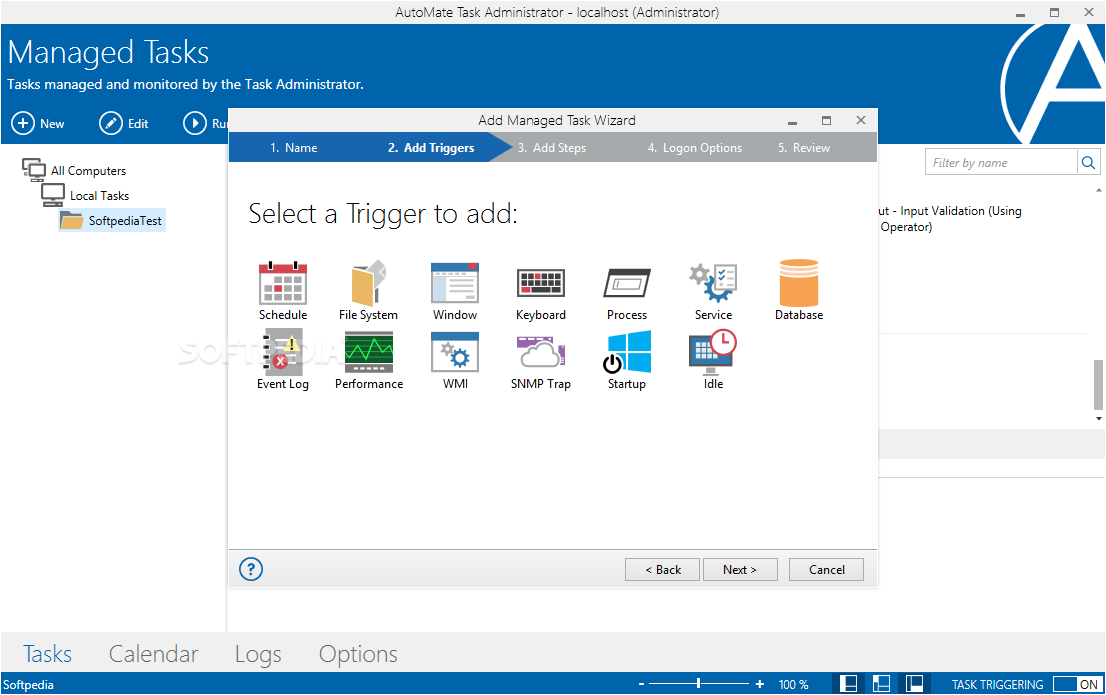Click the Next > button

click(x=740, y=569)
